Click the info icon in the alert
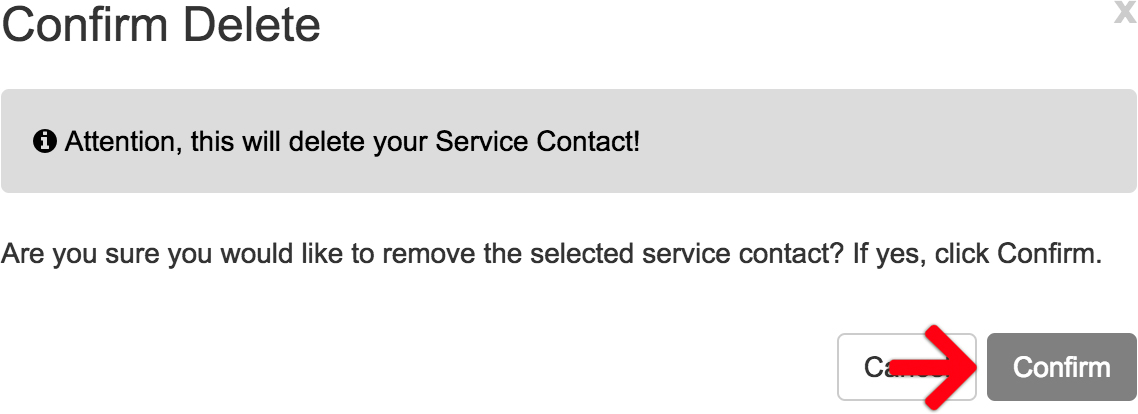The width and height of the screenshot is (1138, 414). click(x=45, y=141)
